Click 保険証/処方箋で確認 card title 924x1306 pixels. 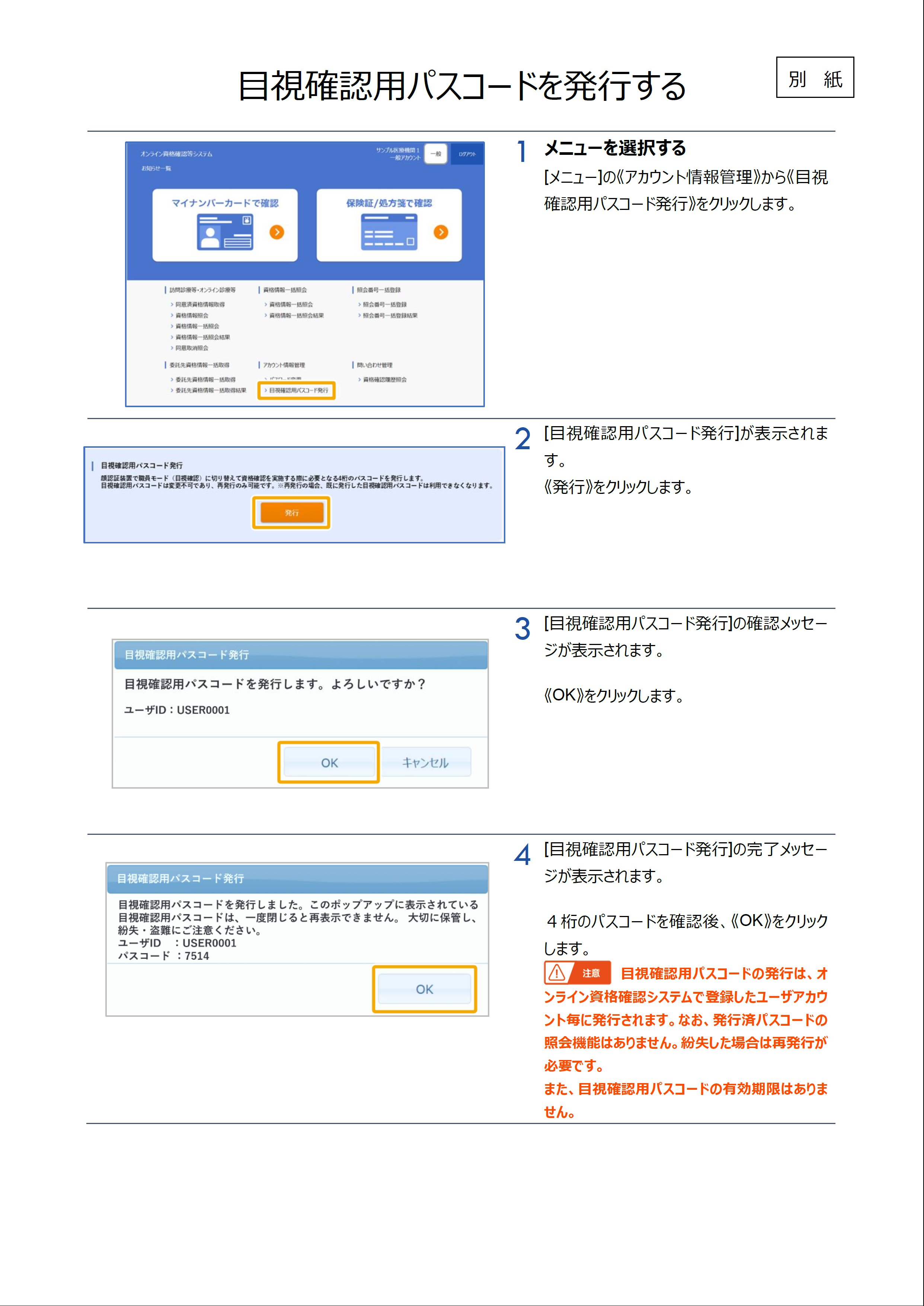(x=389, y=203)
